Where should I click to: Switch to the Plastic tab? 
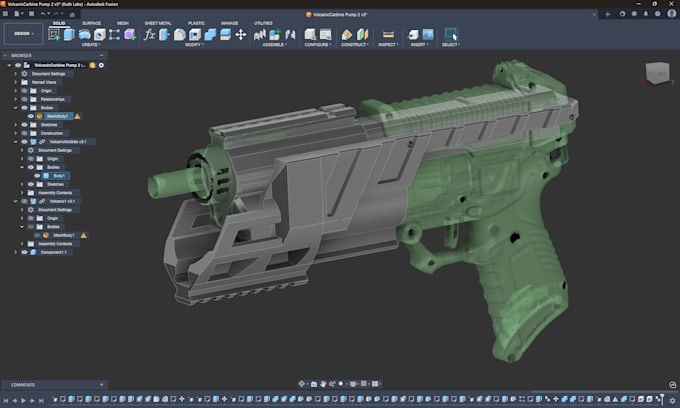click(196, 23)
